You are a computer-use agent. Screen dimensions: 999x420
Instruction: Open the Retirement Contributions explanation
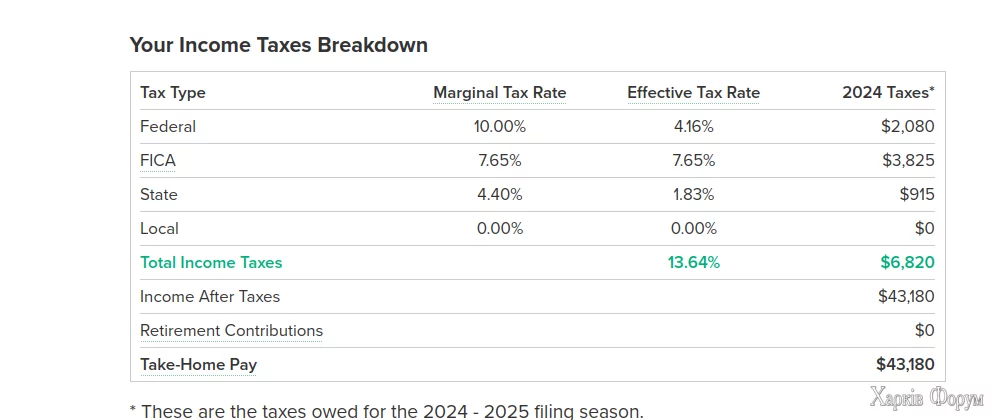pyautogui.click(x=231, y=331)
